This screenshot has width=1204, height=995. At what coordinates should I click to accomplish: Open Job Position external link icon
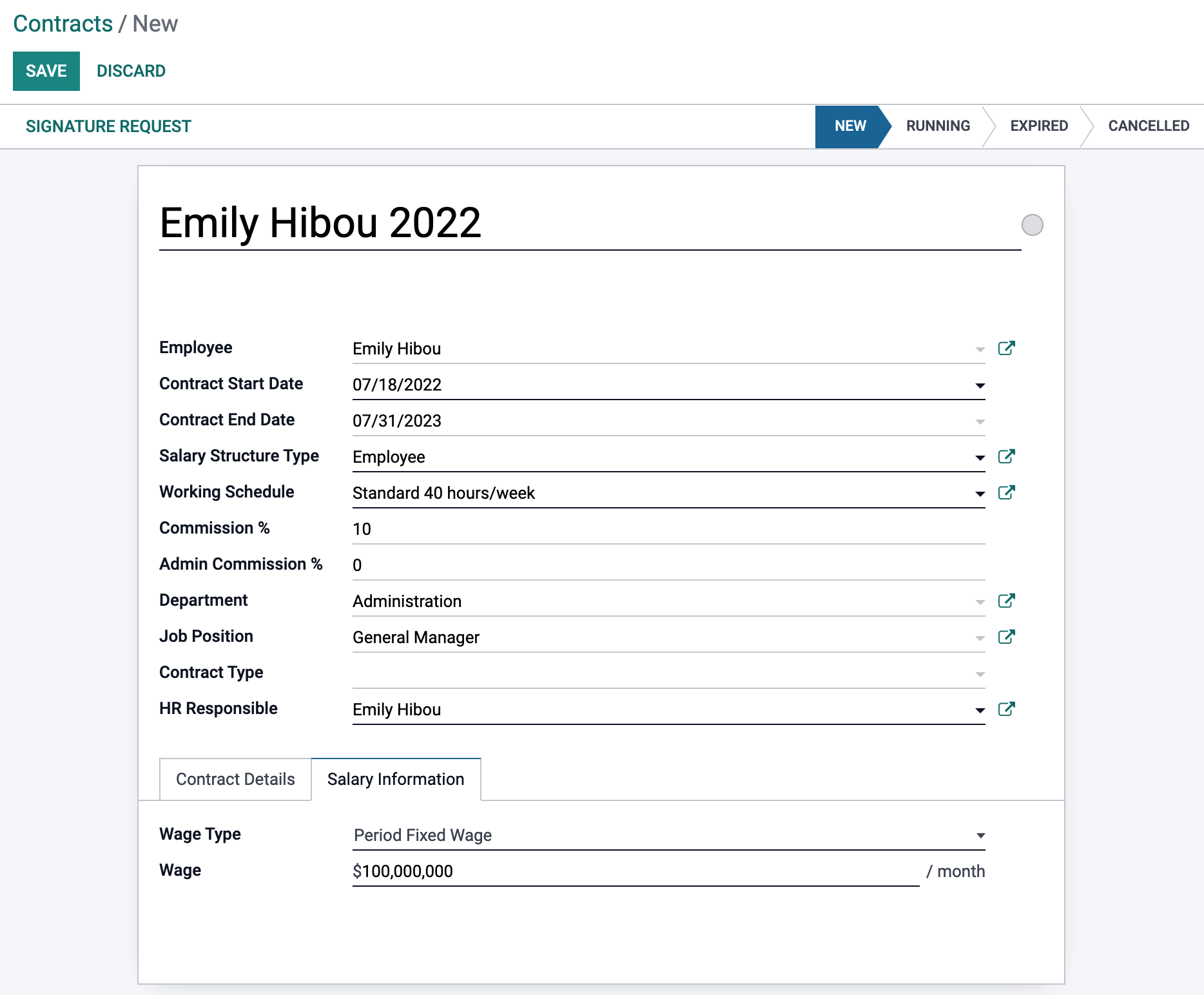point(1006,637)
